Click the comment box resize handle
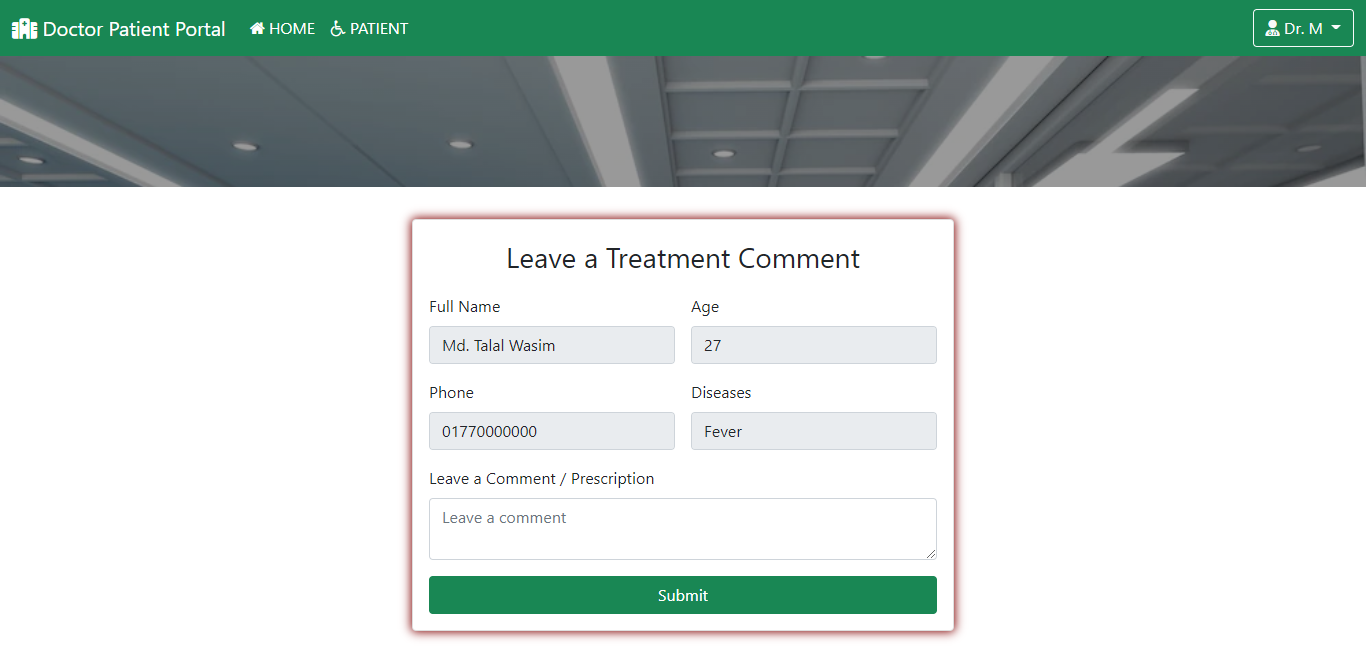The width and height of the screenshot is (1366, 657). 931,553
